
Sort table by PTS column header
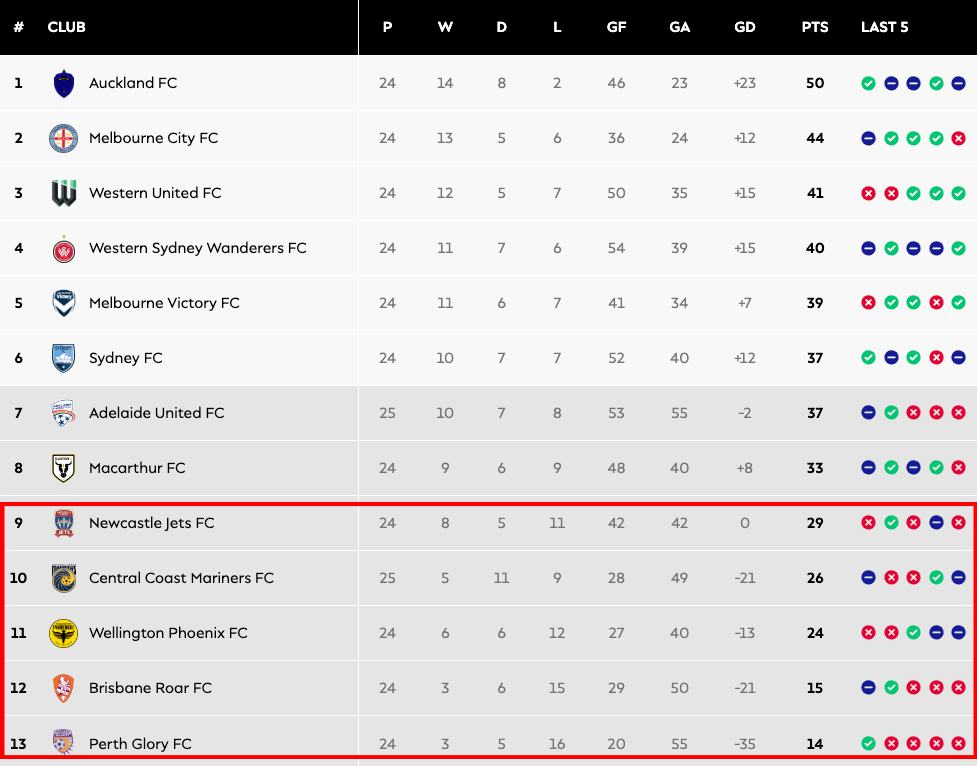(x=815, y=27)
